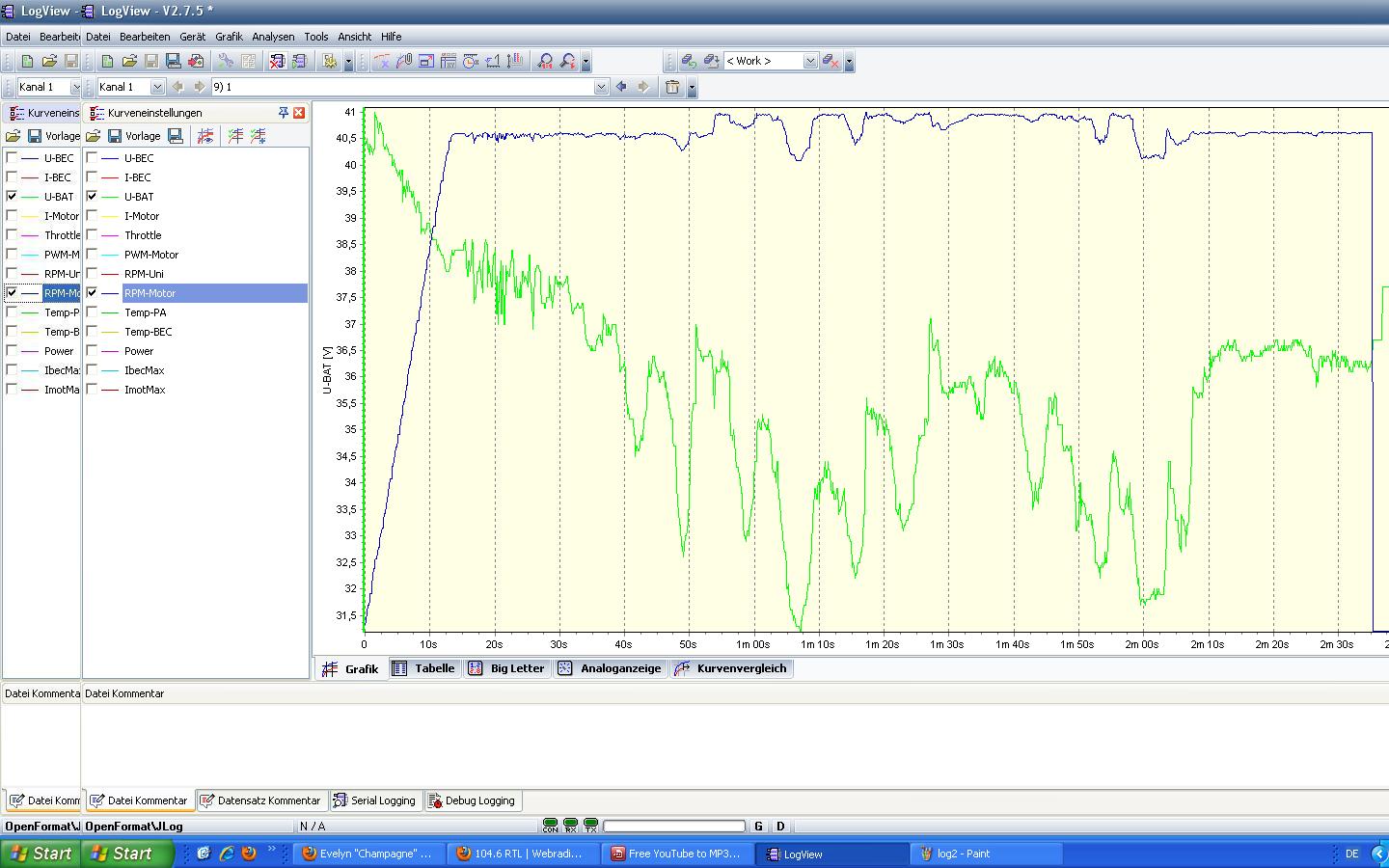Click the grey grid icon beside the wrench
Viewport: 1389px width, 868px height.
248,61
